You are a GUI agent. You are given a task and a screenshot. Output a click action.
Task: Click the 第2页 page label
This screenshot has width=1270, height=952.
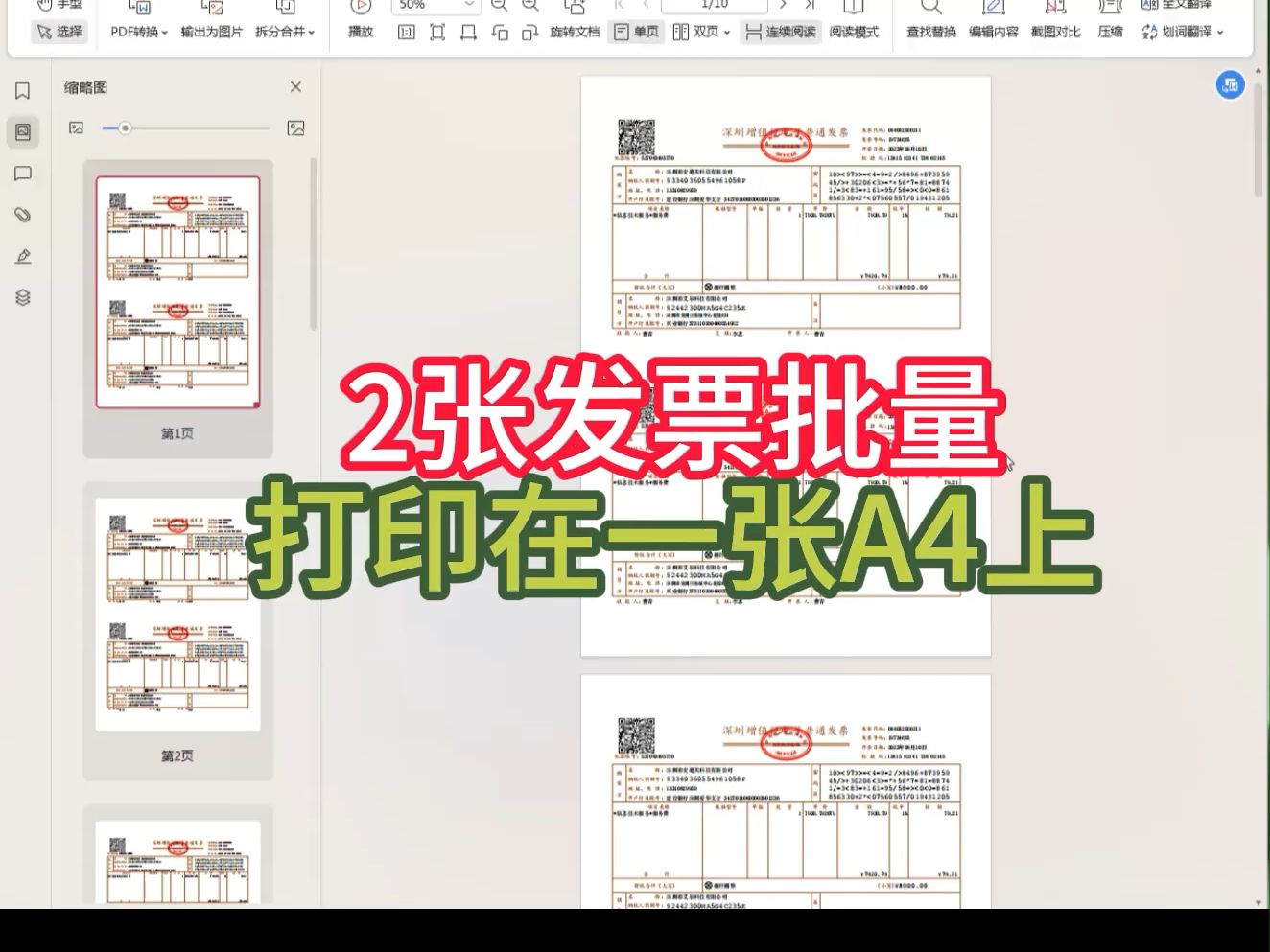pos(177,755)
